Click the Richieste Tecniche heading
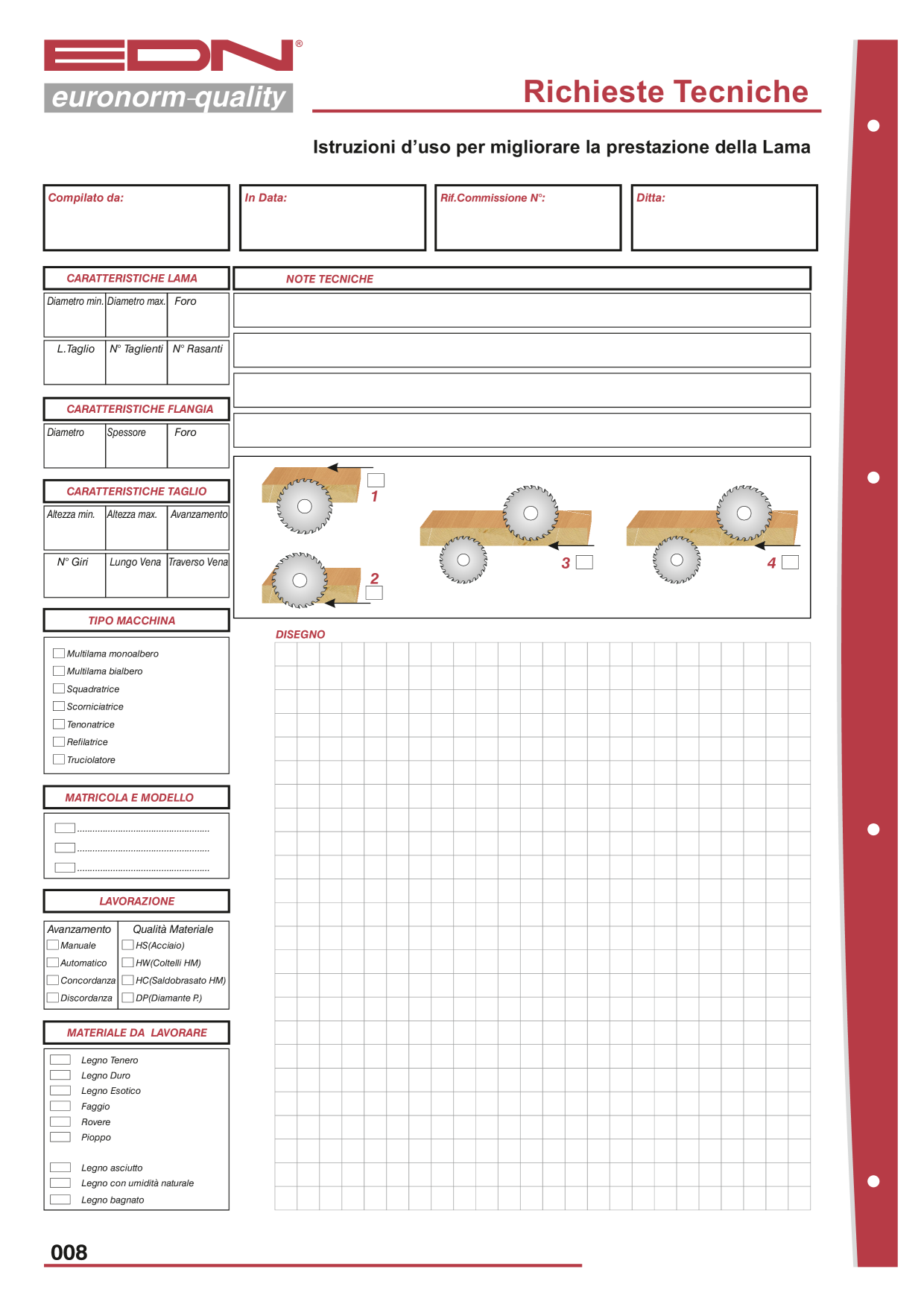Viewport: 924px width, 1307px height. 665,92
